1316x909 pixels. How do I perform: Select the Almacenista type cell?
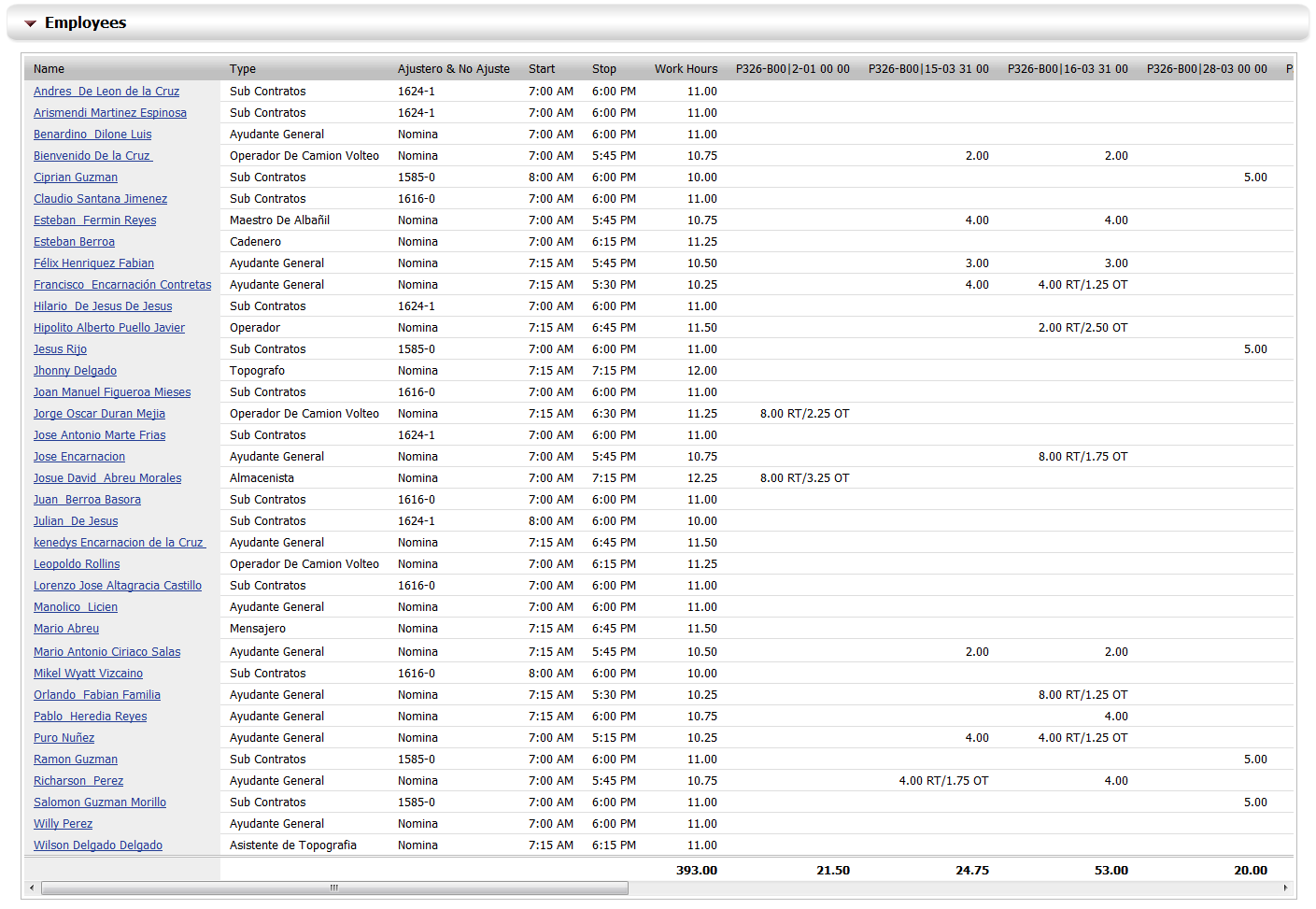[262, 478]
